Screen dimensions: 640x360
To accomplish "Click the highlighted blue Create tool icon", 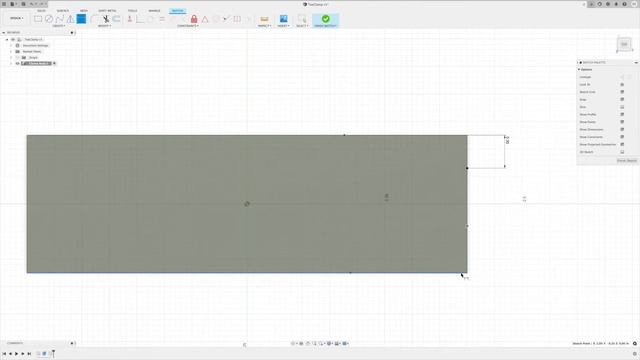I will [81, 19].
